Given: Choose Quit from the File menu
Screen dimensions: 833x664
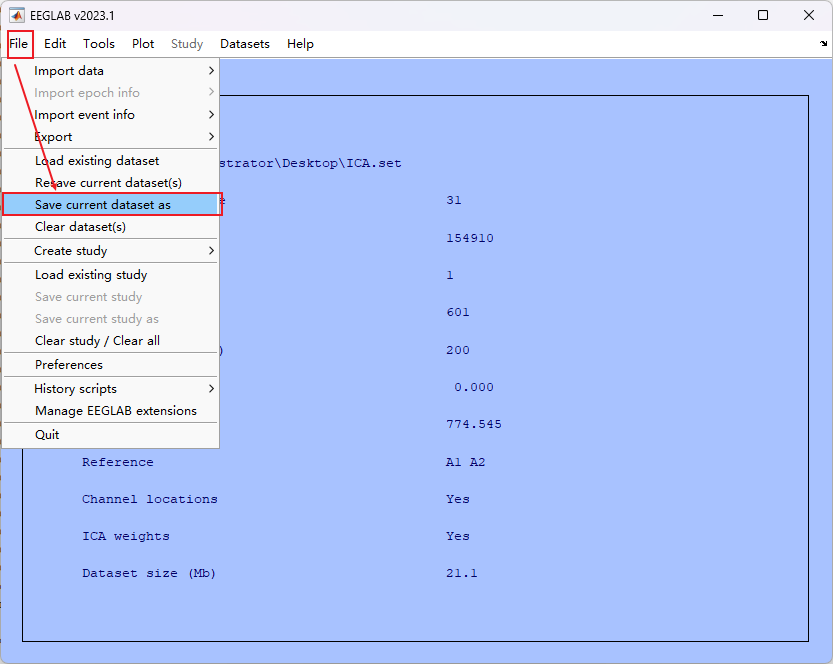Looking at the screenshot, I should tap(111, 435).
